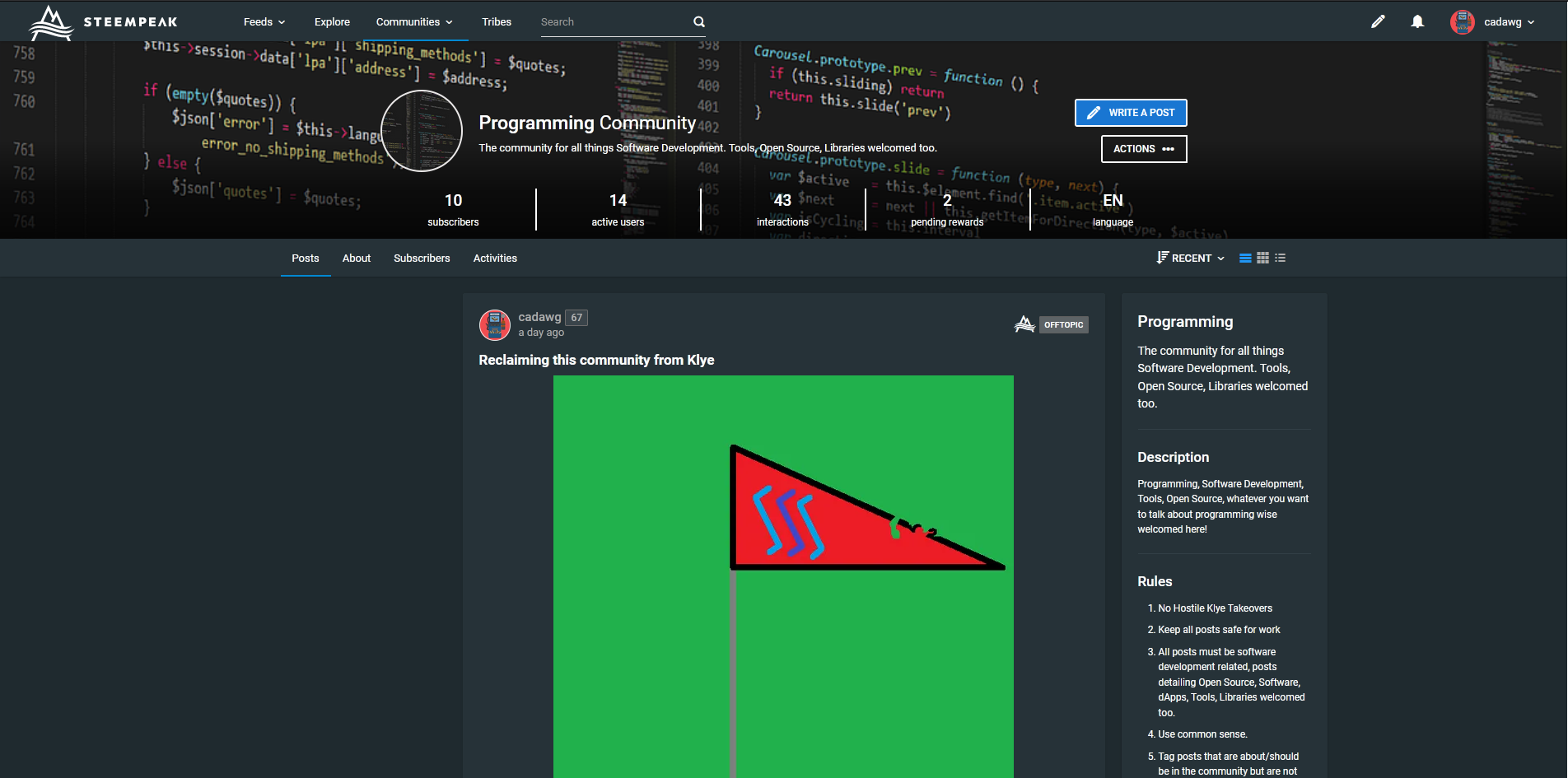This screenshot has width=1568, height=778.
Task: Click the SteemPeak logo icon
Action: pyautogui.click(x=51, y=22)
